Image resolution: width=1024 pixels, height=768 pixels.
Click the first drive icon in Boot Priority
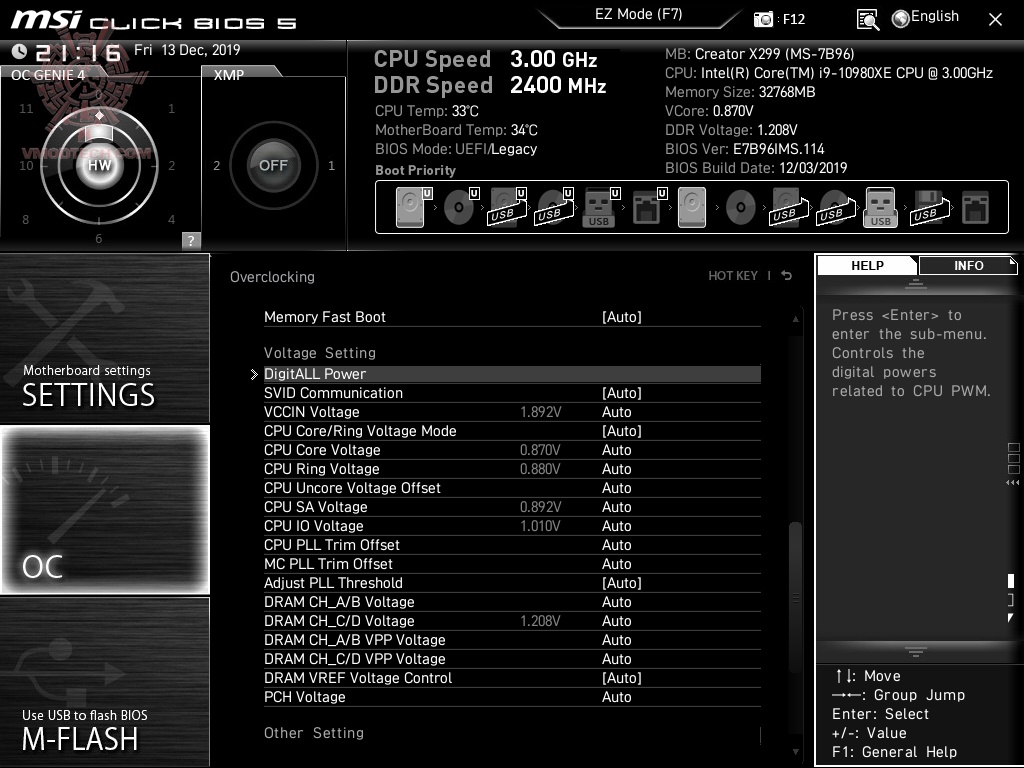tap(410, 206)
